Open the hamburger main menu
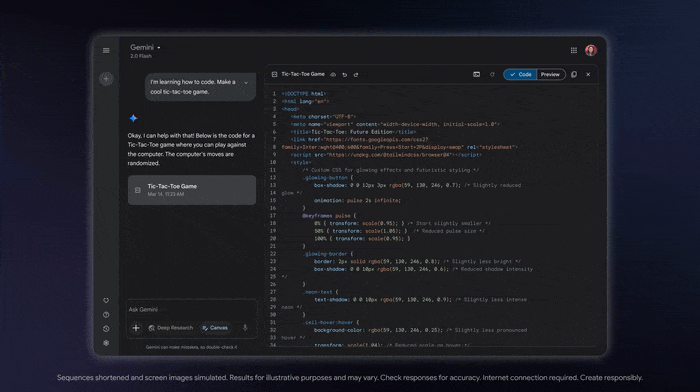Screen dimensions: 700x392 tap(106, 50)
